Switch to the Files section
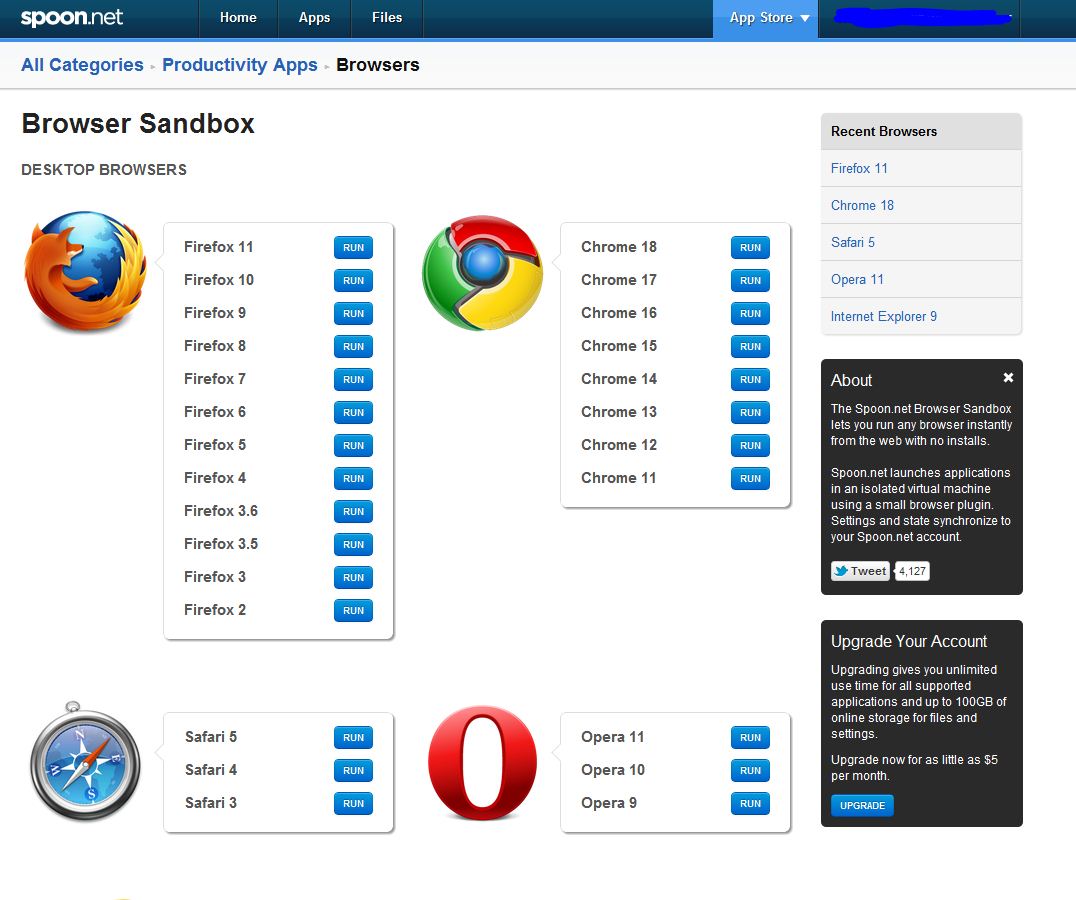 (x=387, y=17)
